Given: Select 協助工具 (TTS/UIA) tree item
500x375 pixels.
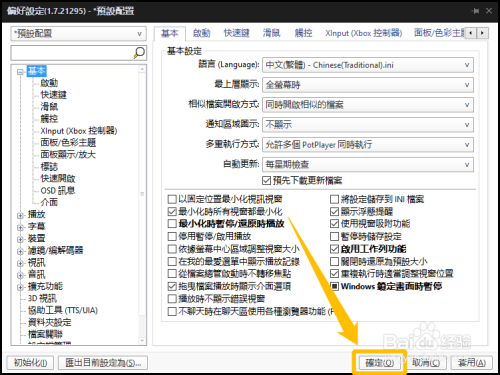Looking at the screenshot, I should click(63, 310).
